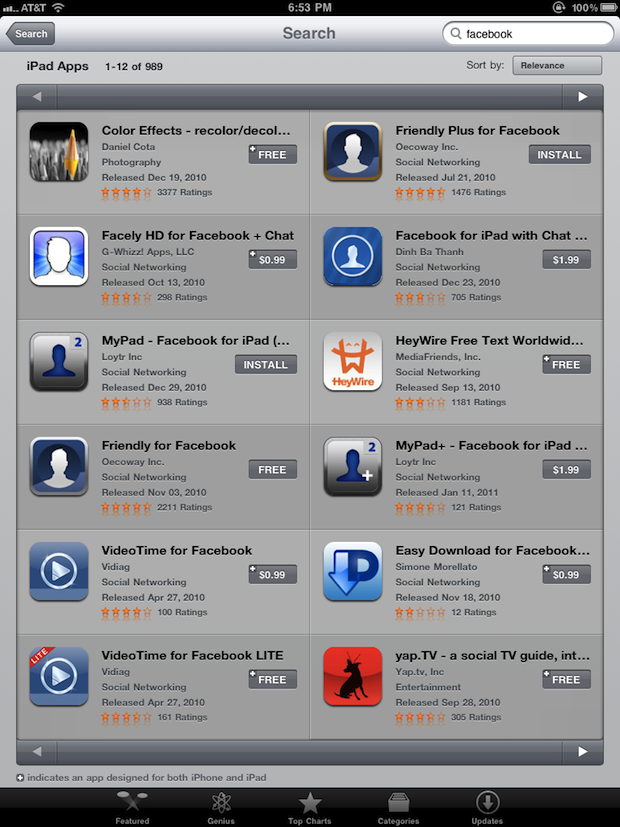Switch to the Top Charts tab

click(309, 808)
